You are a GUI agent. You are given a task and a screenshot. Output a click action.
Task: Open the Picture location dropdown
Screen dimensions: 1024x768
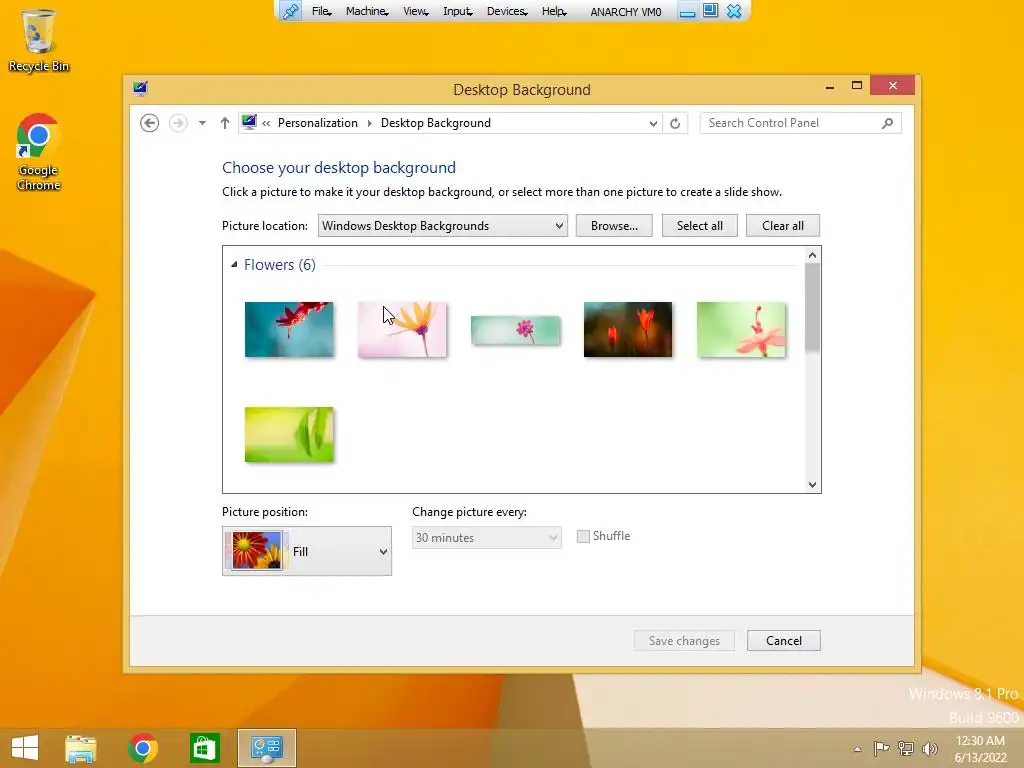pos(443,226)
